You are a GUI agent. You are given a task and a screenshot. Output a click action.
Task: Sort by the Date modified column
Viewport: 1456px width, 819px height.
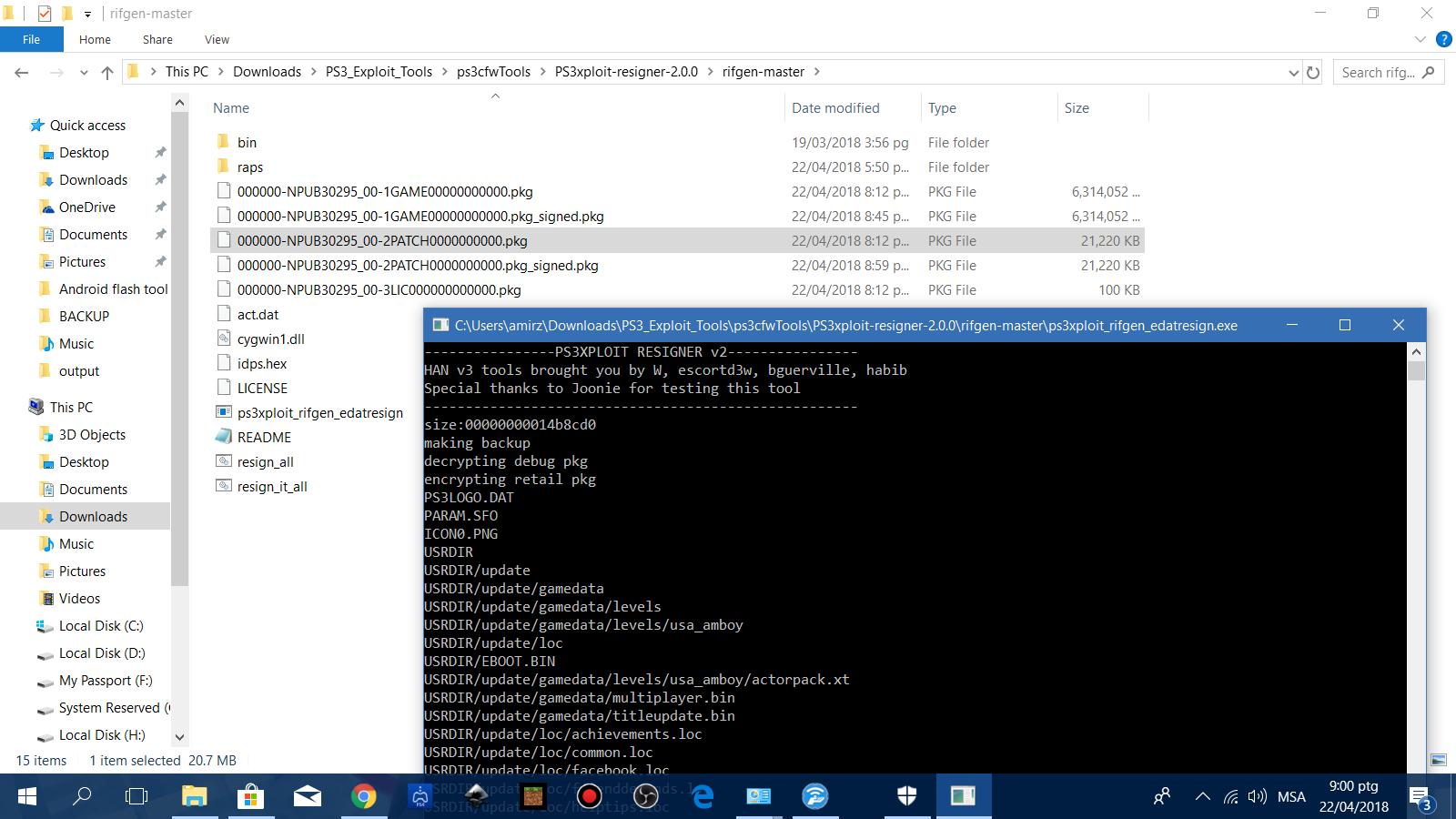pyautogui.click(x=835, y=108)
